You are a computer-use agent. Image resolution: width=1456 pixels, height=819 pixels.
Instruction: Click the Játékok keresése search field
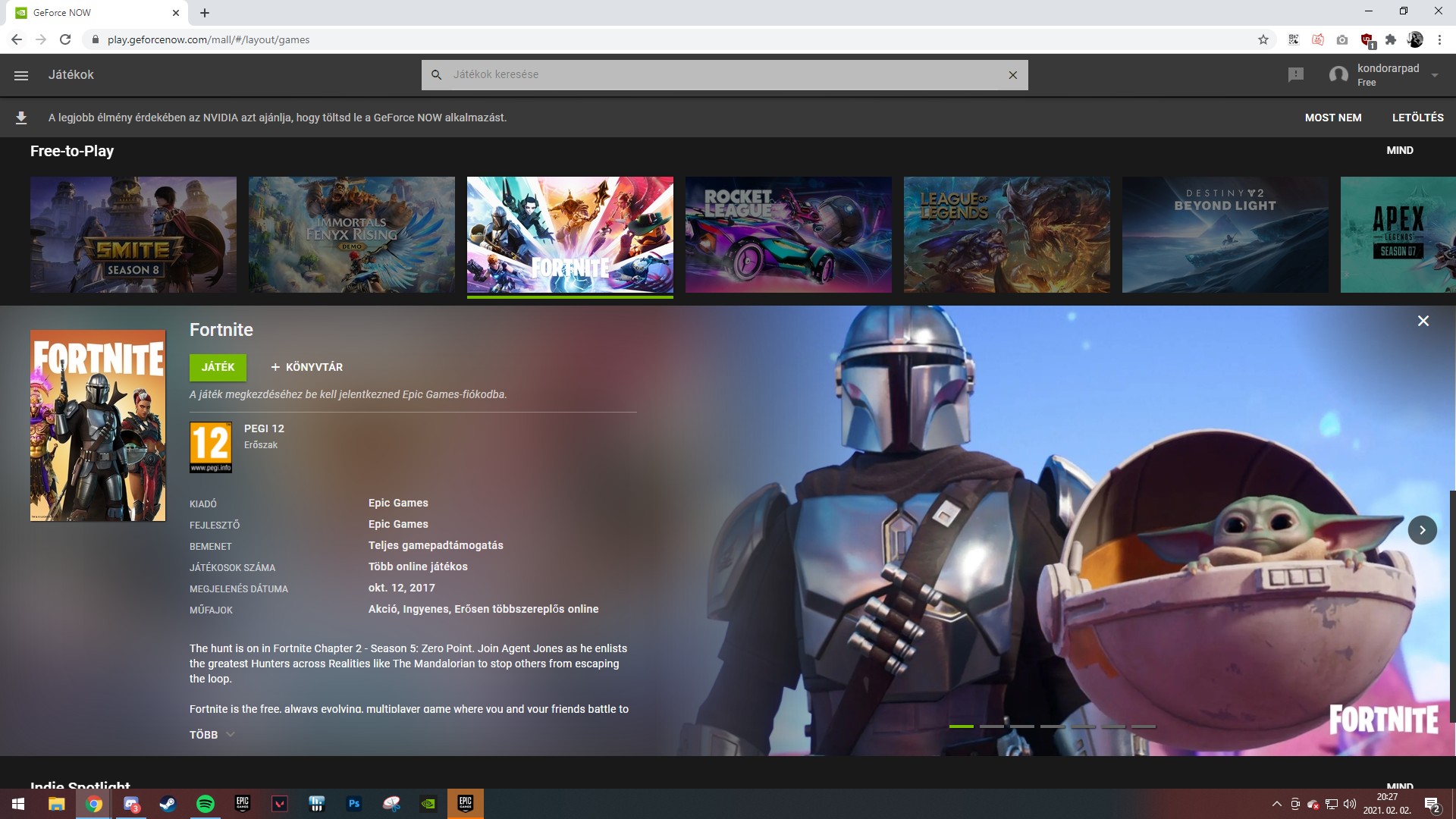pos(720,75)
